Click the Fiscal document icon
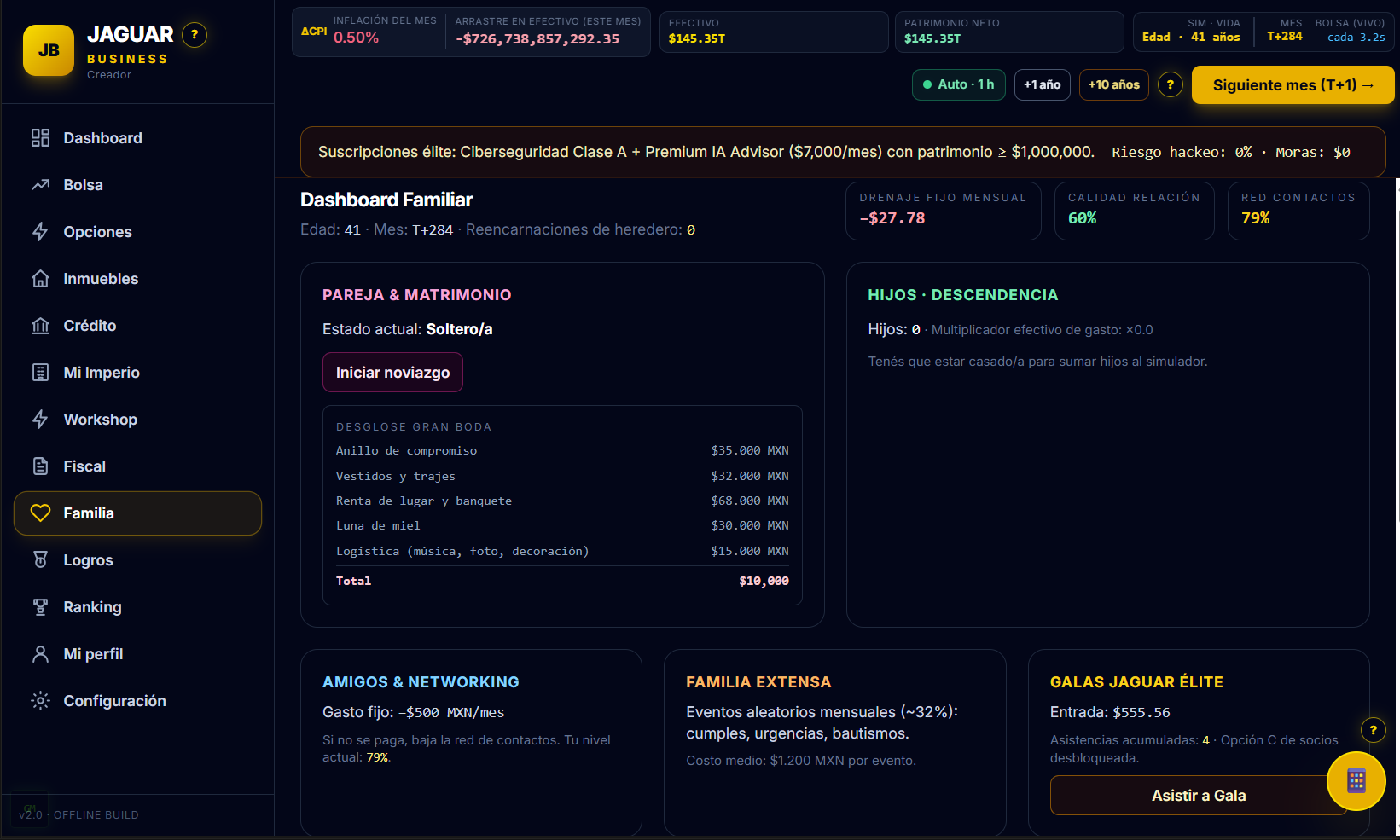The height and width of the screenshot is (840, 1400). point(40,466)
